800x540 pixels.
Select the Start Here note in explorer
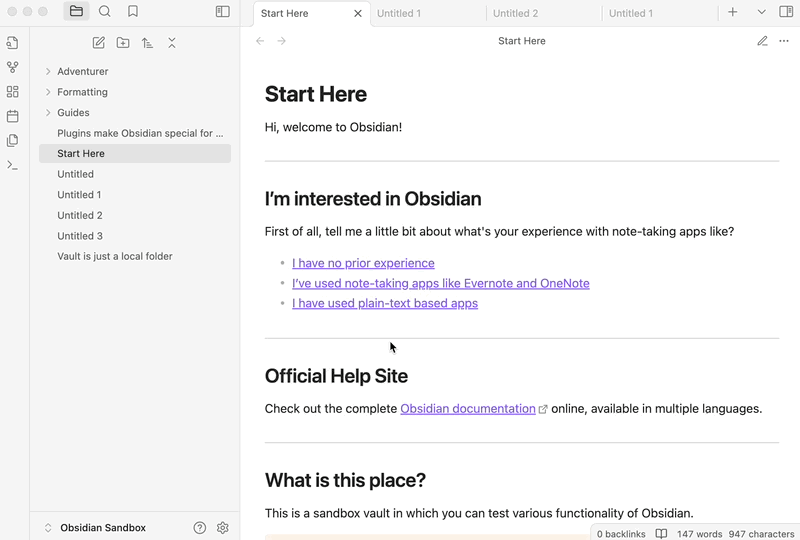(135, 154)
